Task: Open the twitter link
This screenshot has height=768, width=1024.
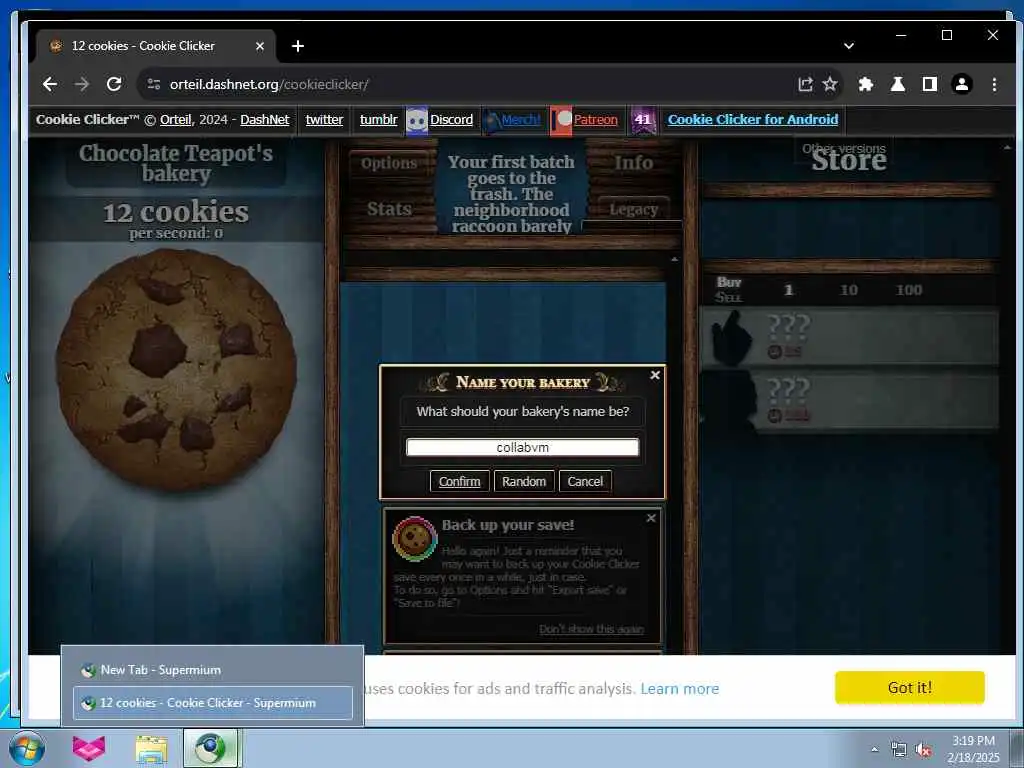Action: pos(325,120)
